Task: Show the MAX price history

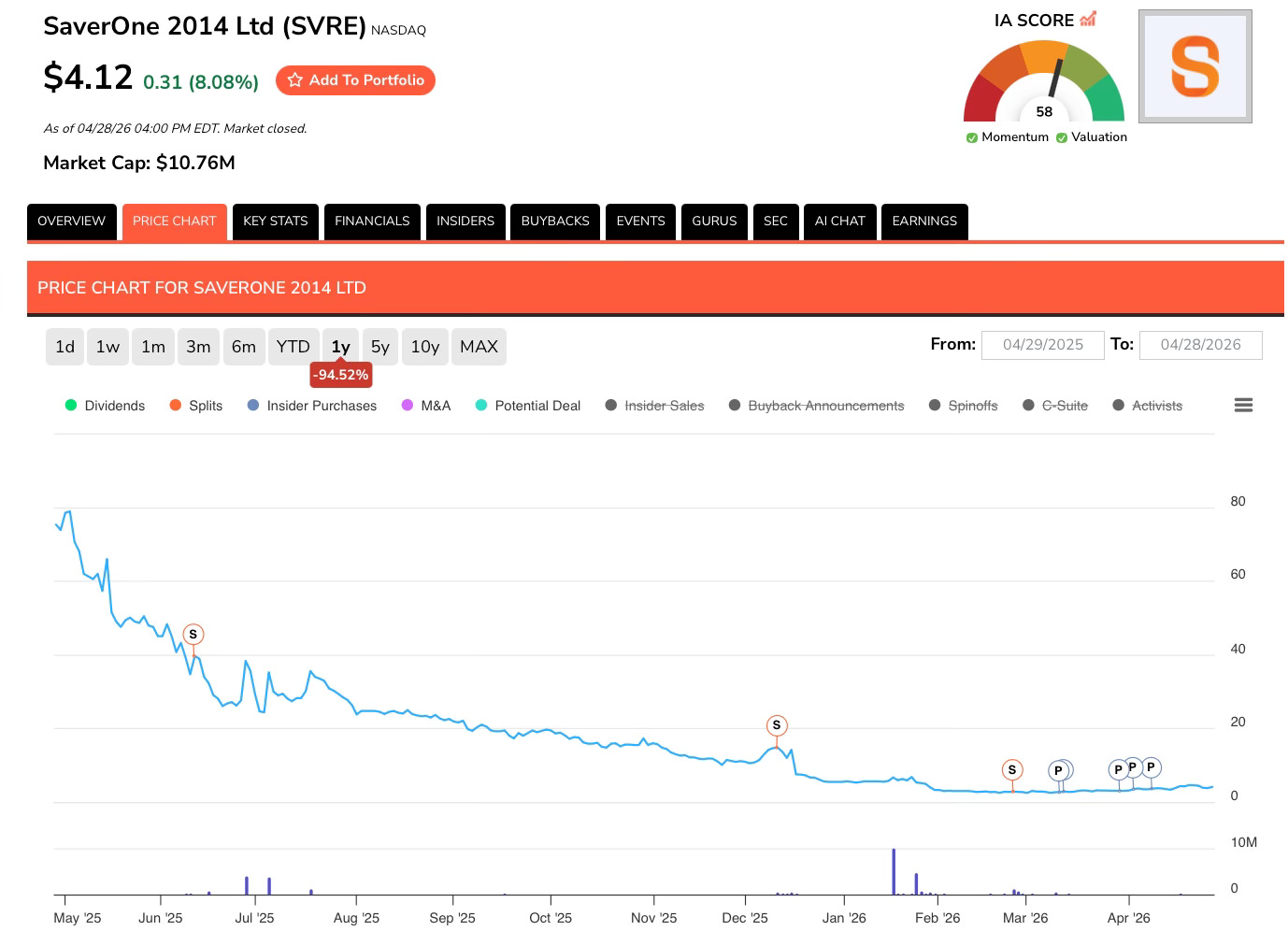Action: 479,347
